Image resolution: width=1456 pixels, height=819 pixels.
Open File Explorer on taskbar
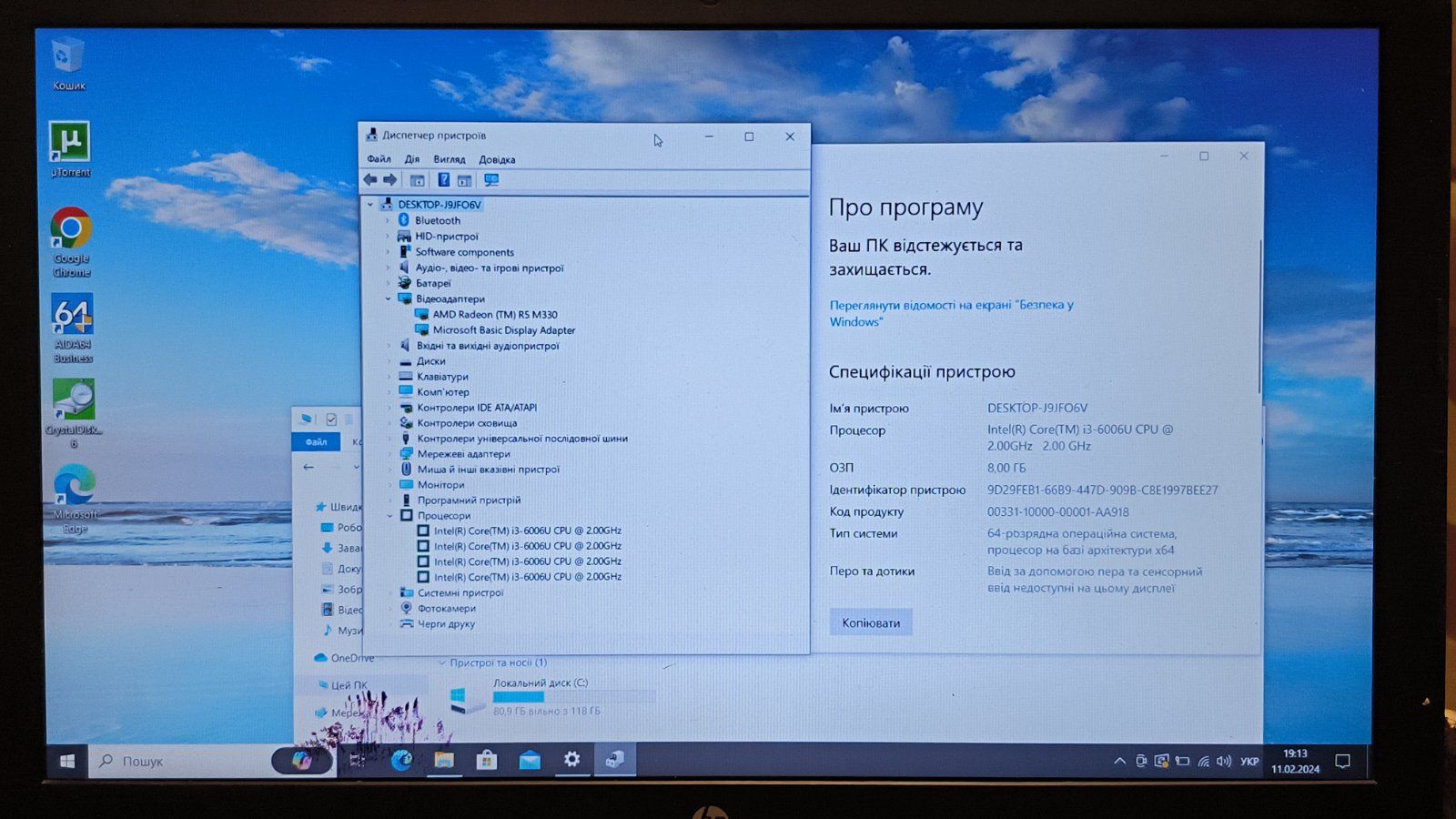(x=444, y=760)
